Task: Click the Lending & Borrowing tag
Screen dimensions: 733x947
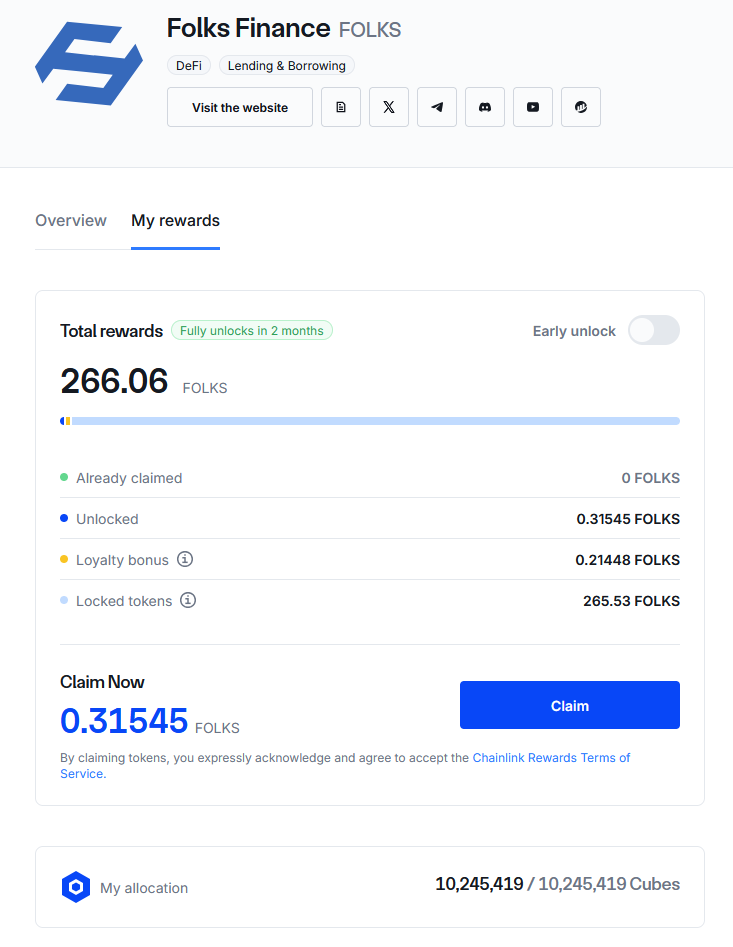Action: coord(287,65)
